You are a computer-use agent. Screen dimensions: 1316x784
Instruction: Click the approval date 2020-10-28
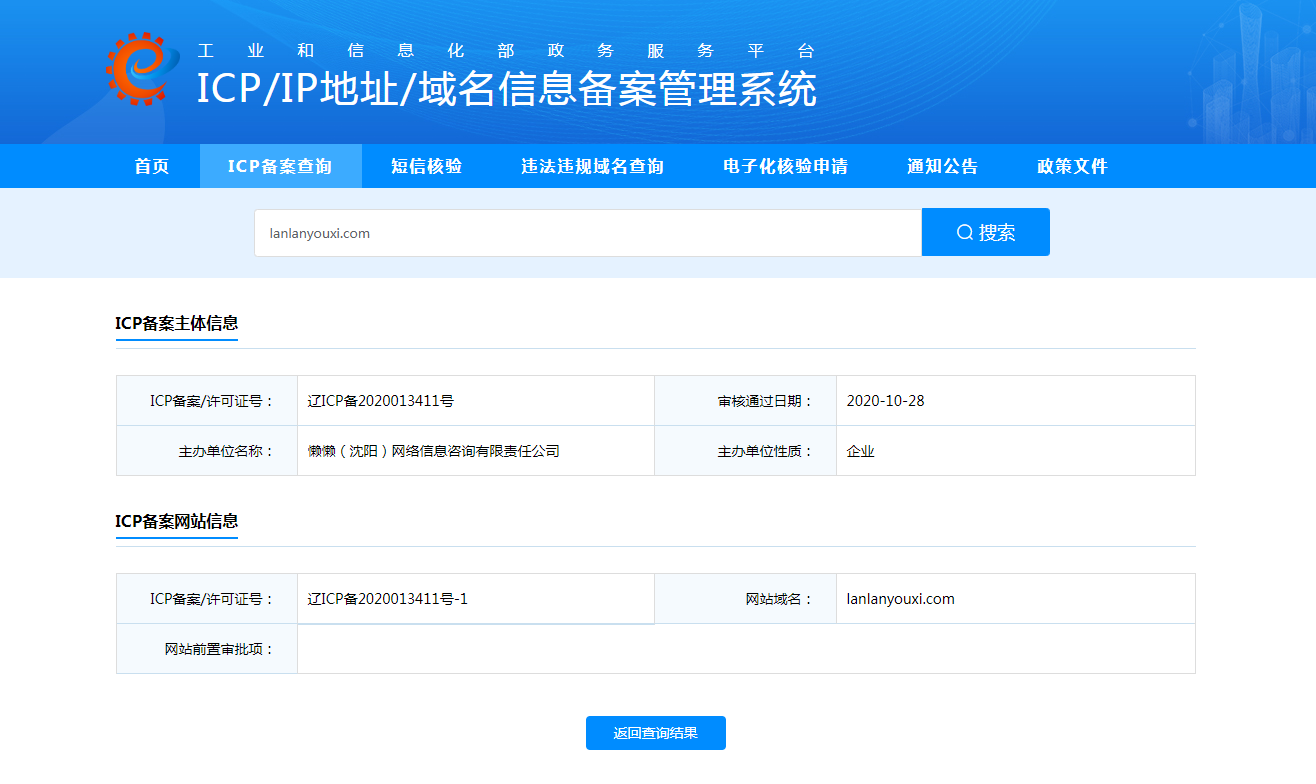pos(885,401)
